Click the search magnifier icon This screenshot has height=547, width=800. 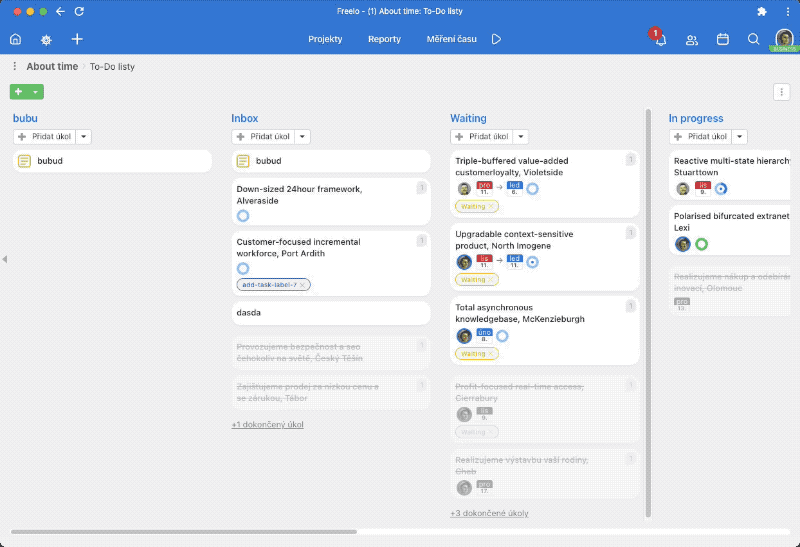coord(754,40)
